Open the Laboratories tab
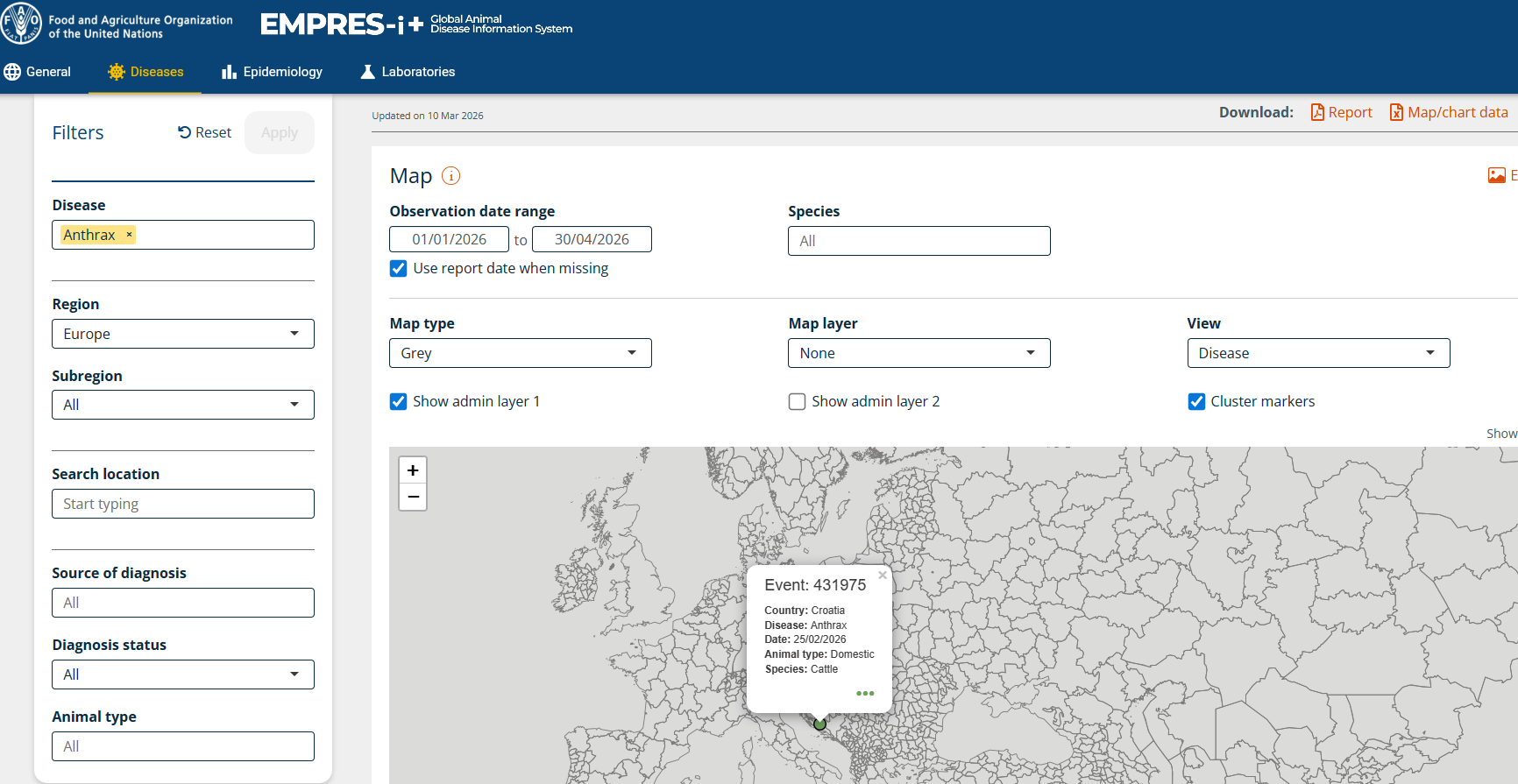The height and width of the screenshot is (784, 1518). [408, 72]
